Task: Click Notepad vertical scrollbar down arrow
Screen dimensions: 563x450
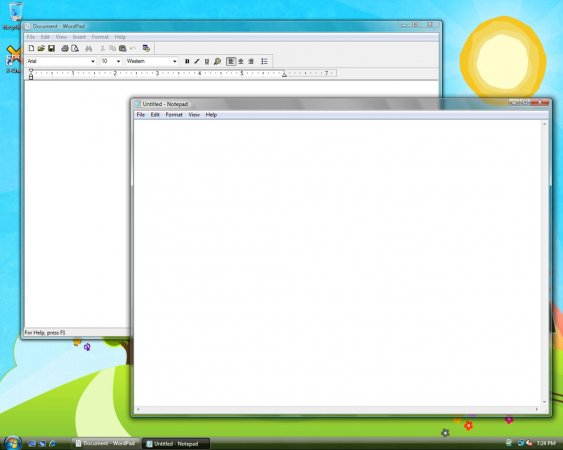Action: click(545, 402)
